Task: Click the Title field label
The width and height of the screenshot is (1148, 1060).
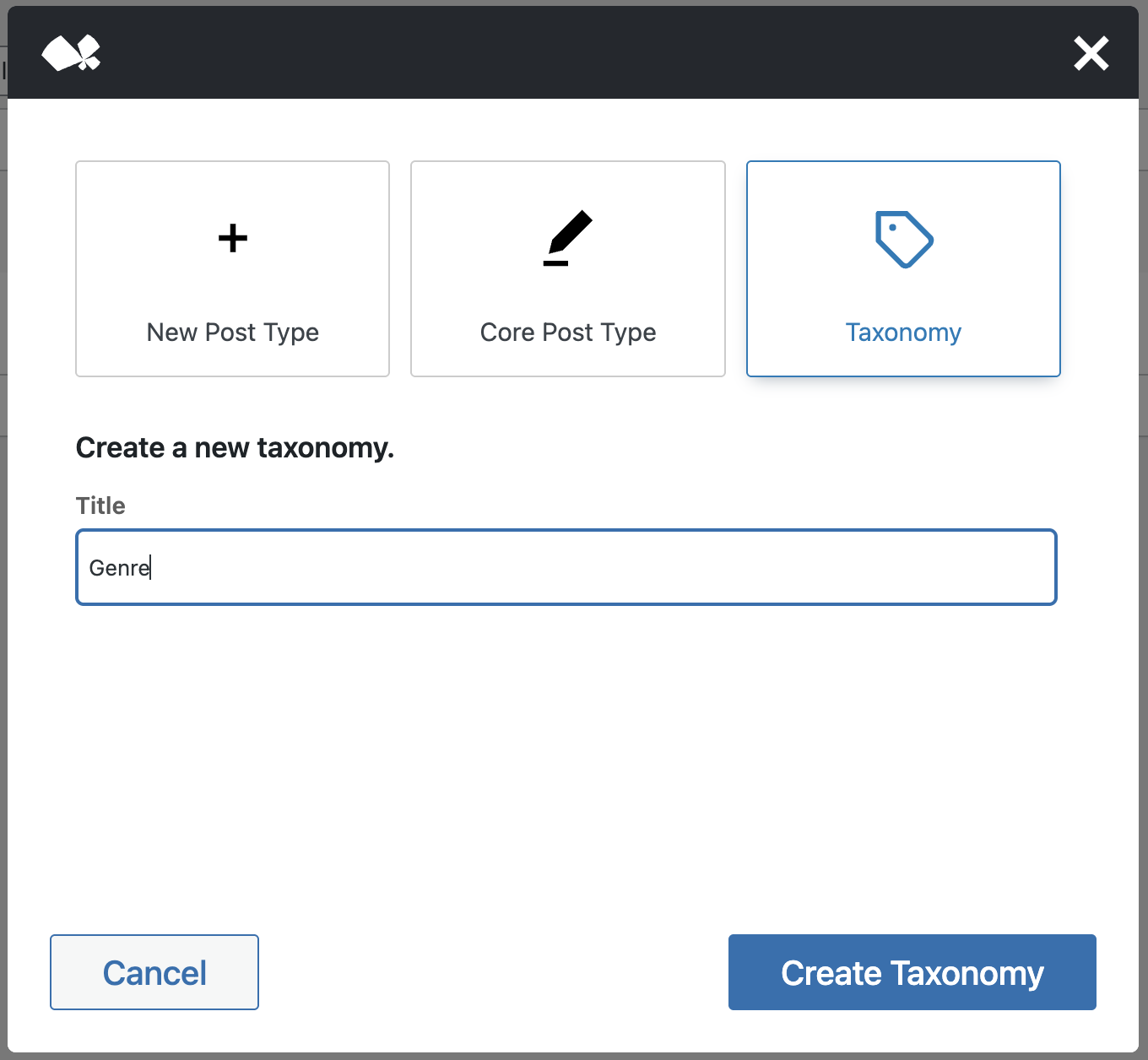Action: 100,506
